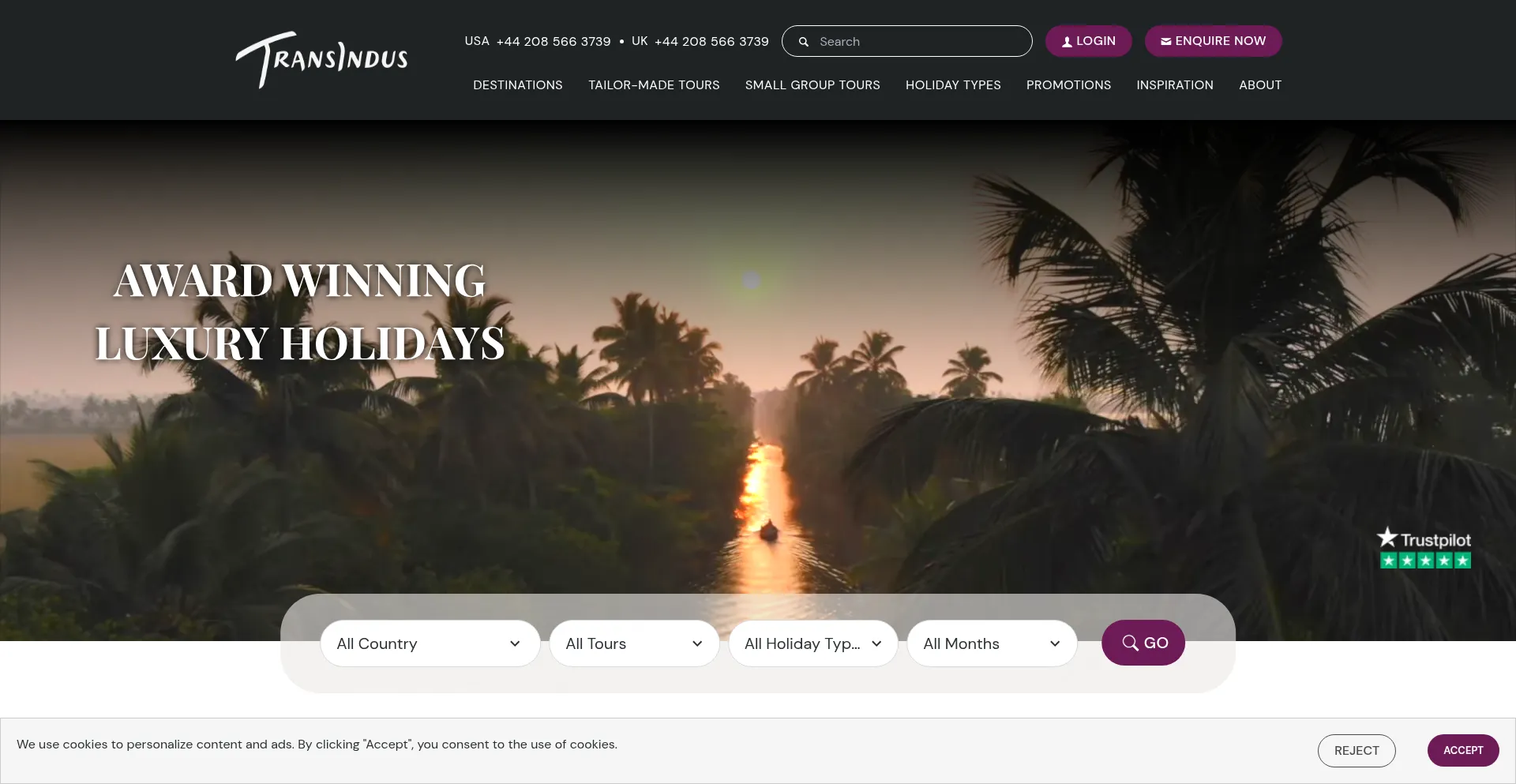
Task: Open the All Tours dropdown
Action: coord(635,643)
